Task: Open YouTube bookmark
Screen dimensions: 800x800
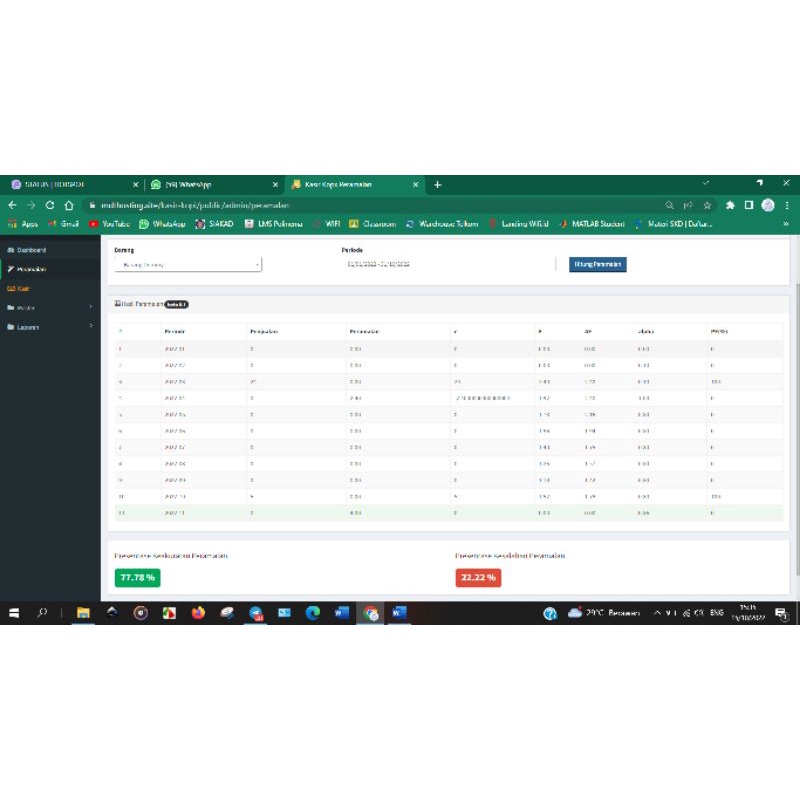Action: [x=109, y=224]
